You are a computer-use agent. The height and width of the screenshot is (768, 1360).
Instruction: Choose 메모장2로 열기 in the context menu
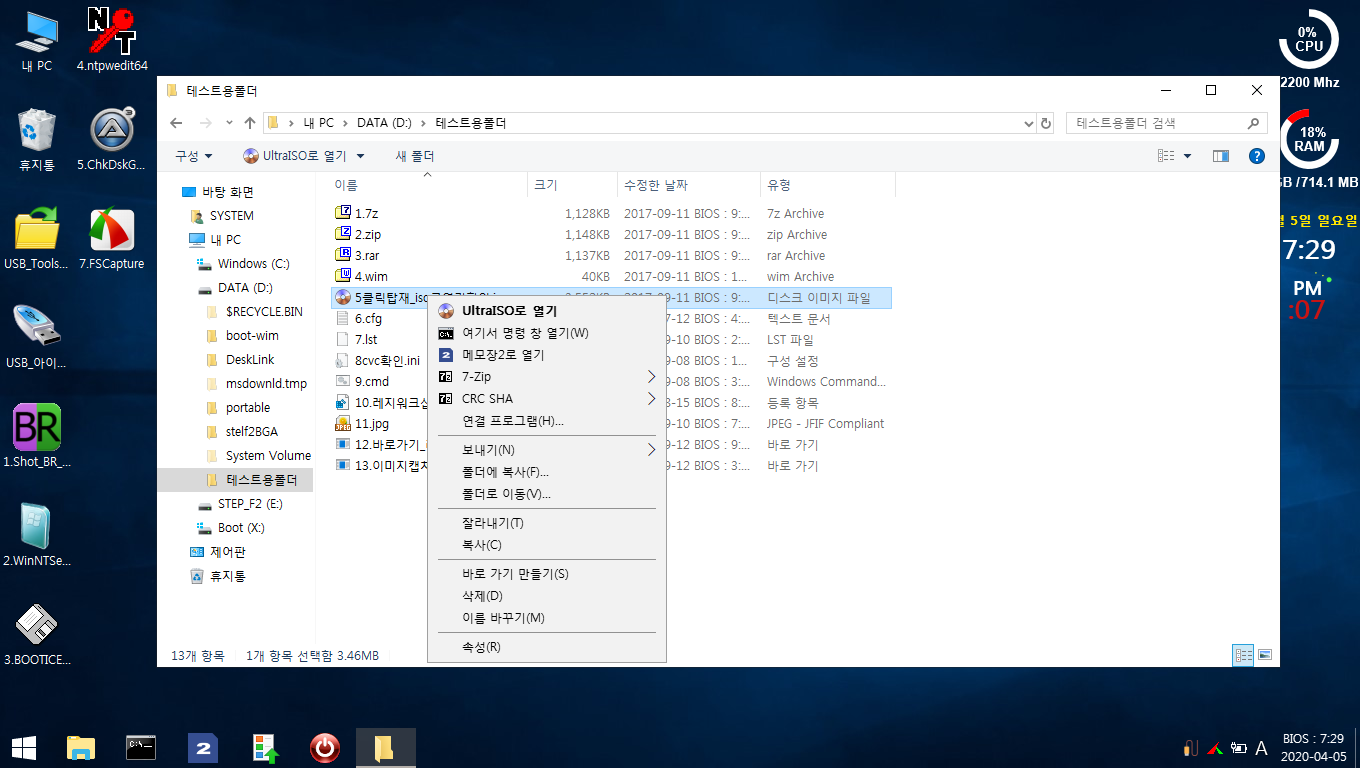(x=546, y=355)
